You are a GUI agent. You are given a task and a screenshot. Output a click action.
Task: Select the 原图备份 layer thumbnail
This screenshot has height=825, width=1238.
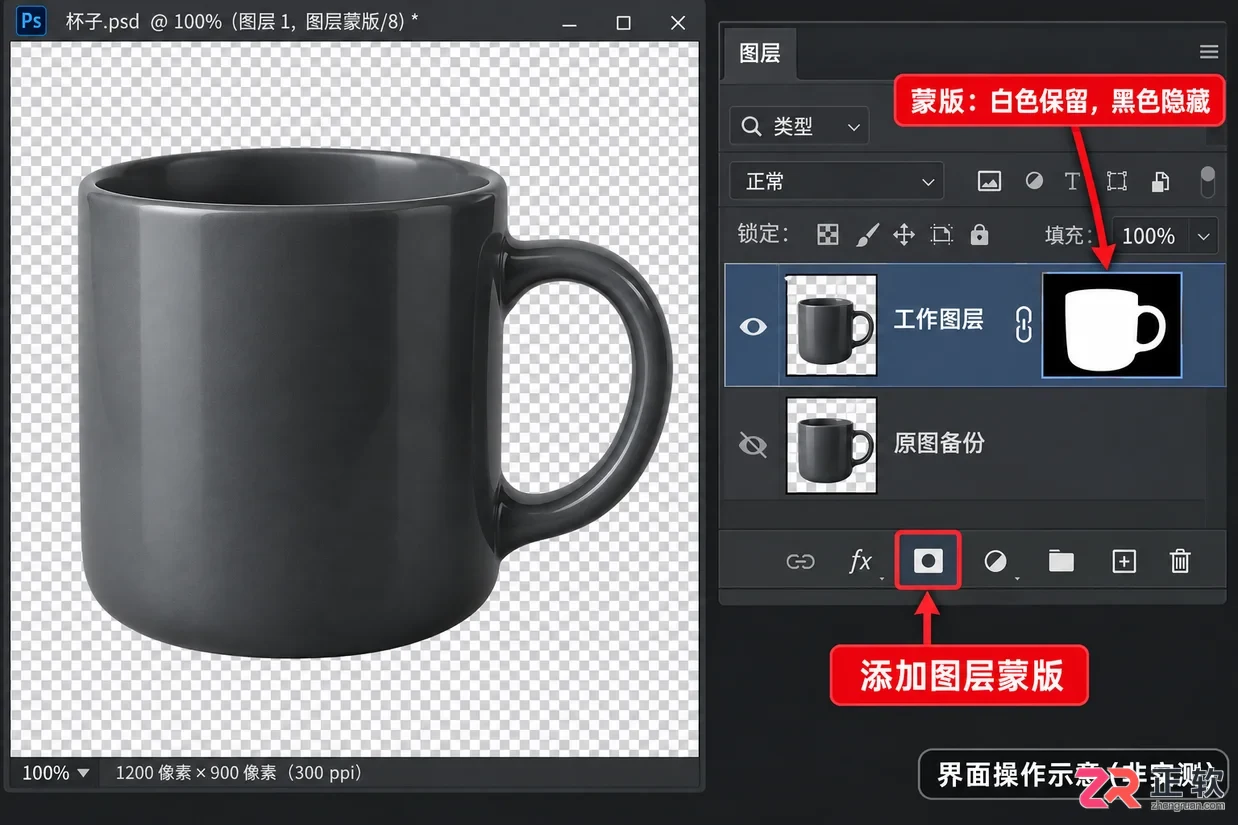tap(832, 445)
